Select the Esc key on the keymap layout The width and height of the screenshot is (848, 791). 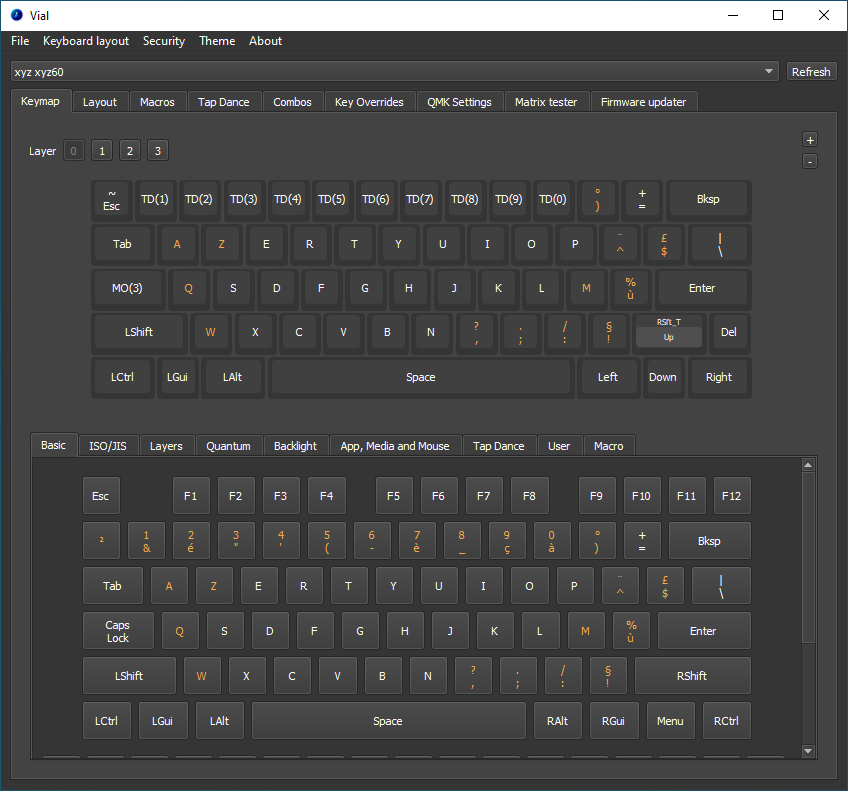tap(111, 199)
